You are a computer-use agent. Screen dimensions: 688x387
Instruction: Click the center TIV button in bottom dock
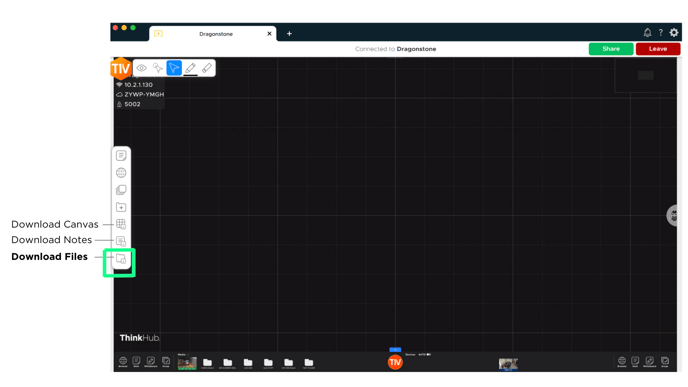point(395,362)
